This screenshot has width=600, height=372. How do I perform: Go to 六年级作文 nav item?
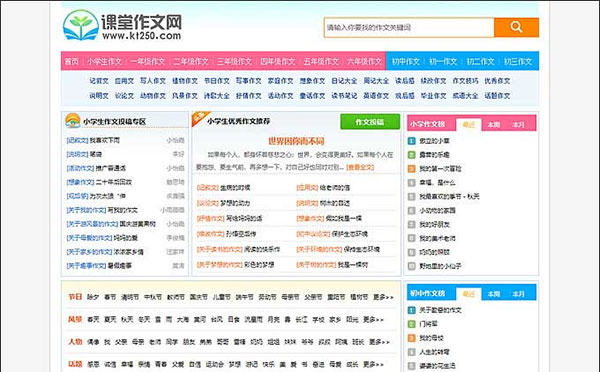tap(364, 62)
